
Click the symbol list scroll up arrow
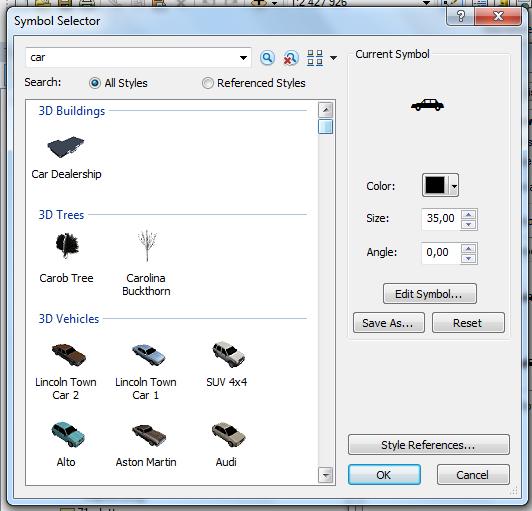pyautogui.click(x=326, y=110)
